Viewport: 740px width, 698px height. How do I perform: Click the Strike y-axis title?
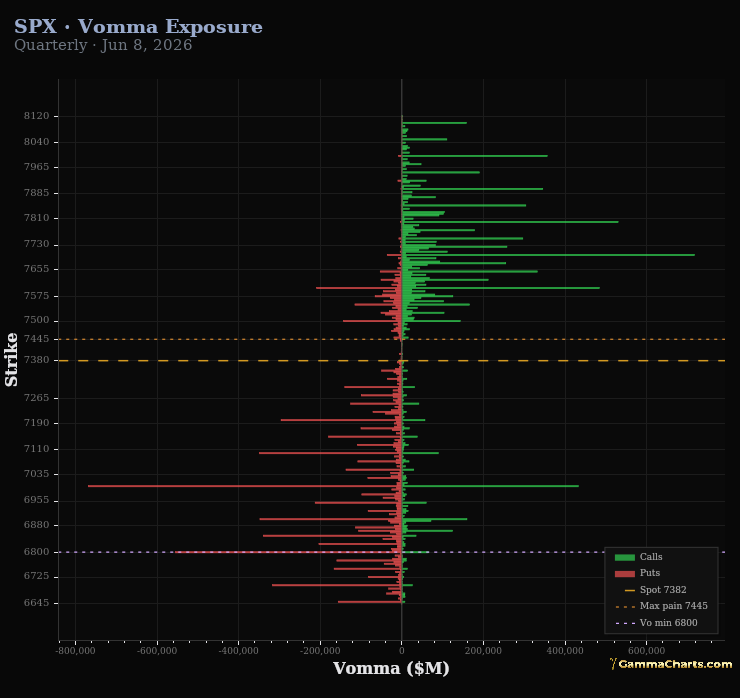pos(11,360)
